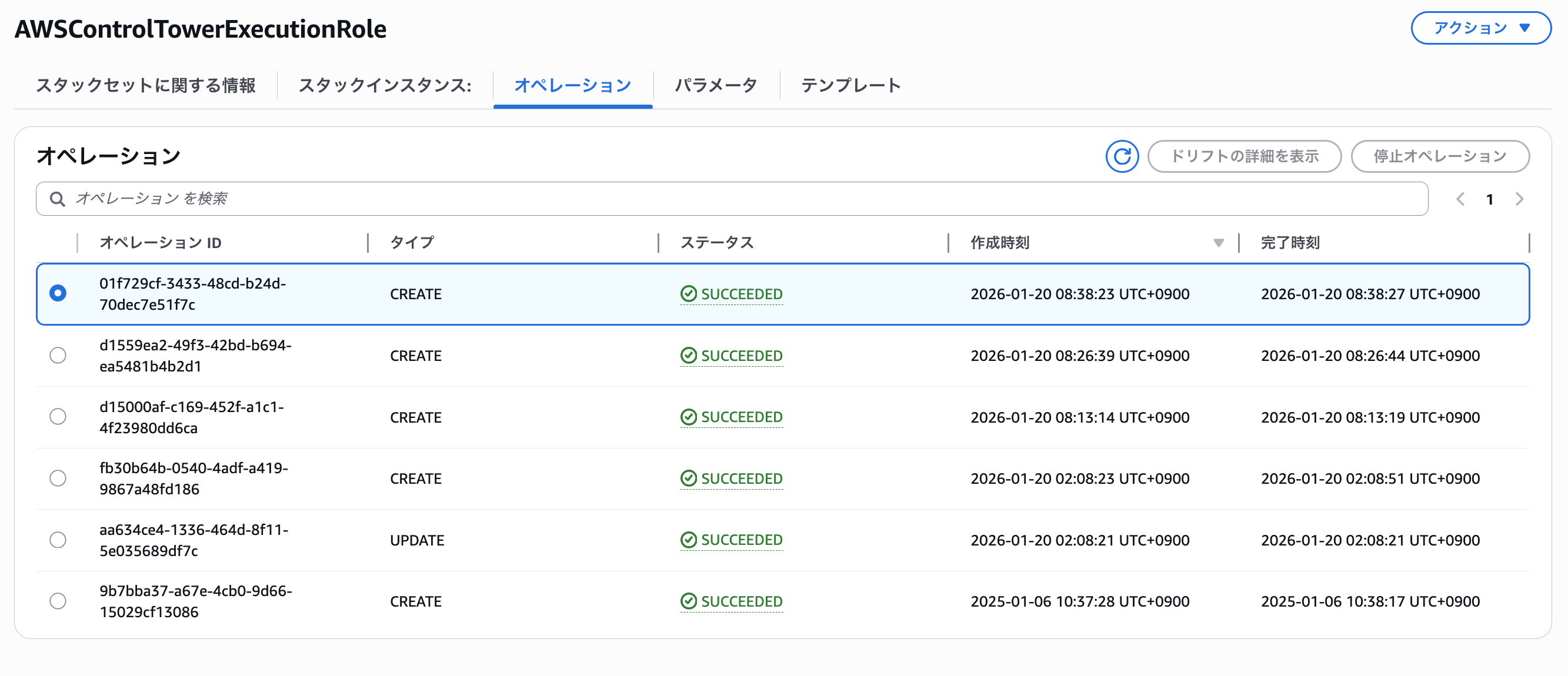Click the success check icon beside the UPDATE operation

click(x=689, y=539)
